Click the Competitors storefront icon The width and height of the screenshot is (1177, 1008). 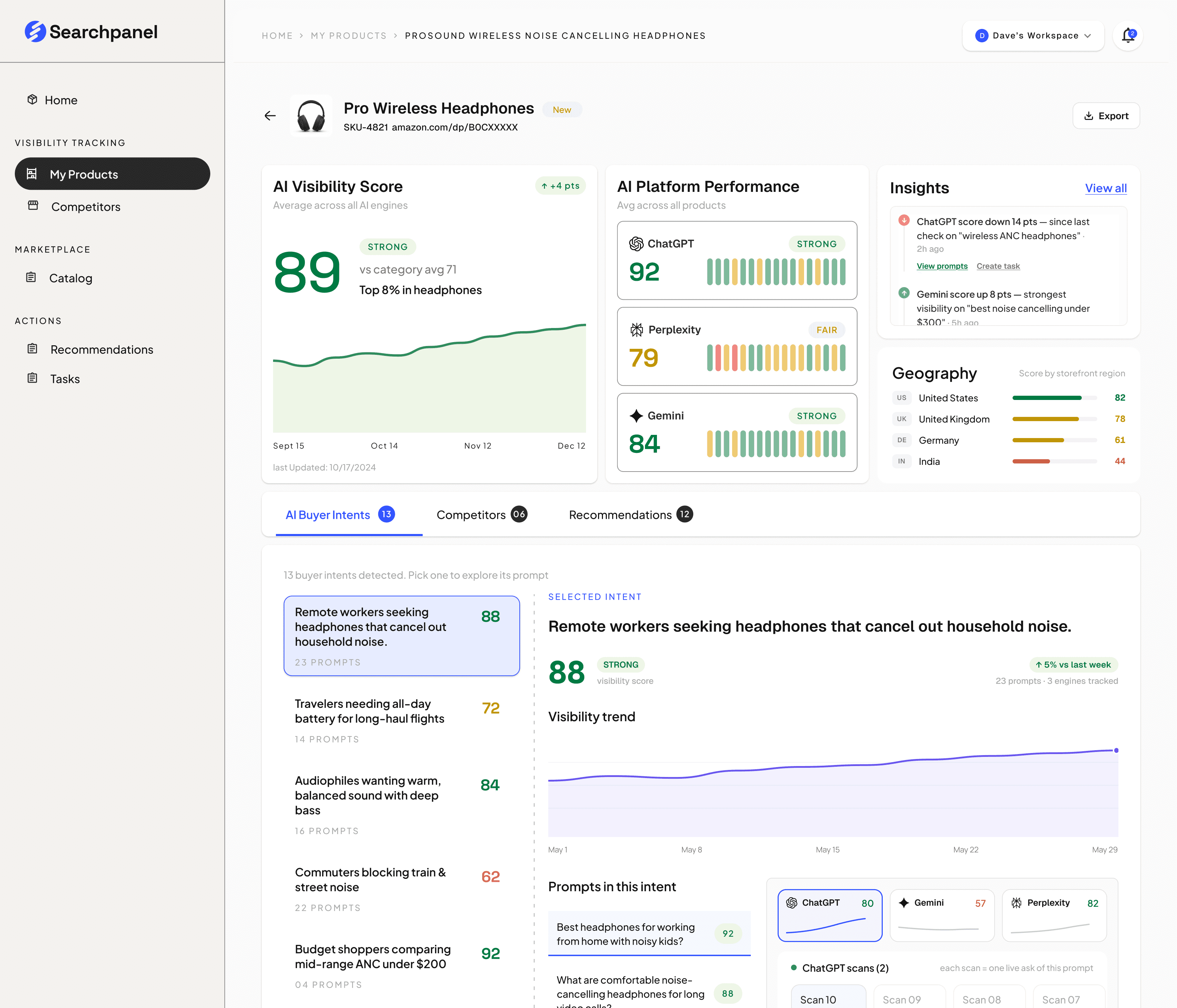(33, 205)
